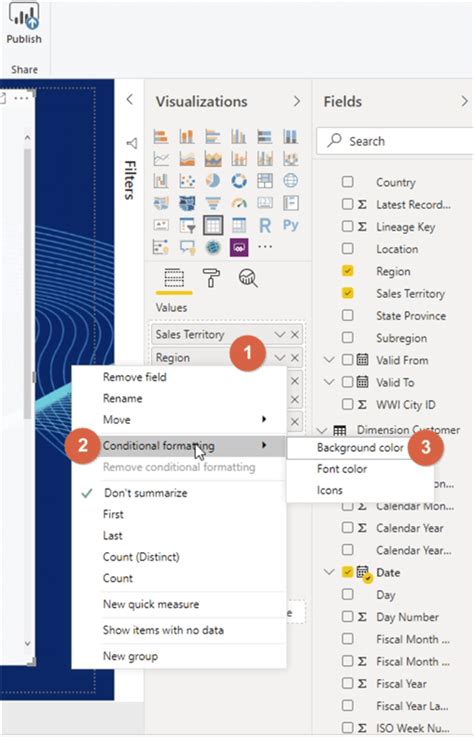Collapse the Date hierarchy chevron
The image size is (474, 737).
click(329, 572)
